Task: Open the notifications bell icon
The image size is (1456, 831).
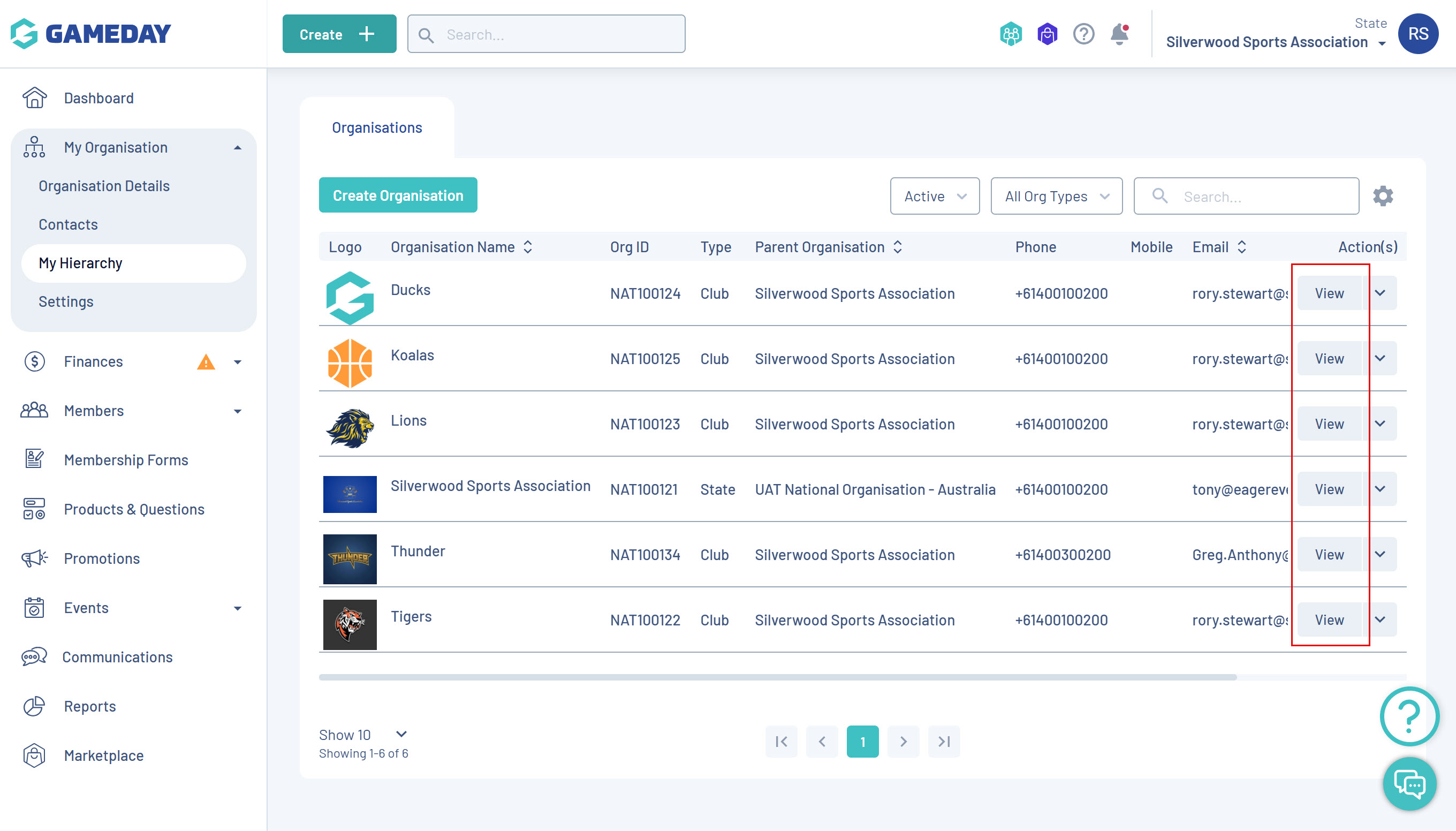Action: pyautogui.click(x=1119, y=34)
